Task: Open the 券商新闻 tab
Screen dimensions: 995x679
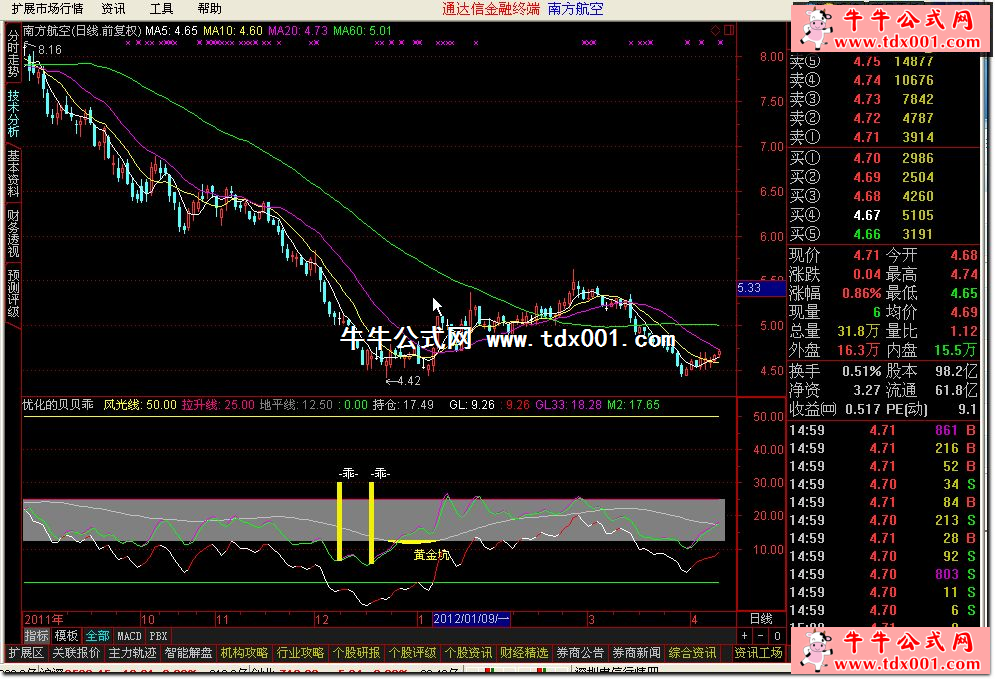Action: (636, 652)
